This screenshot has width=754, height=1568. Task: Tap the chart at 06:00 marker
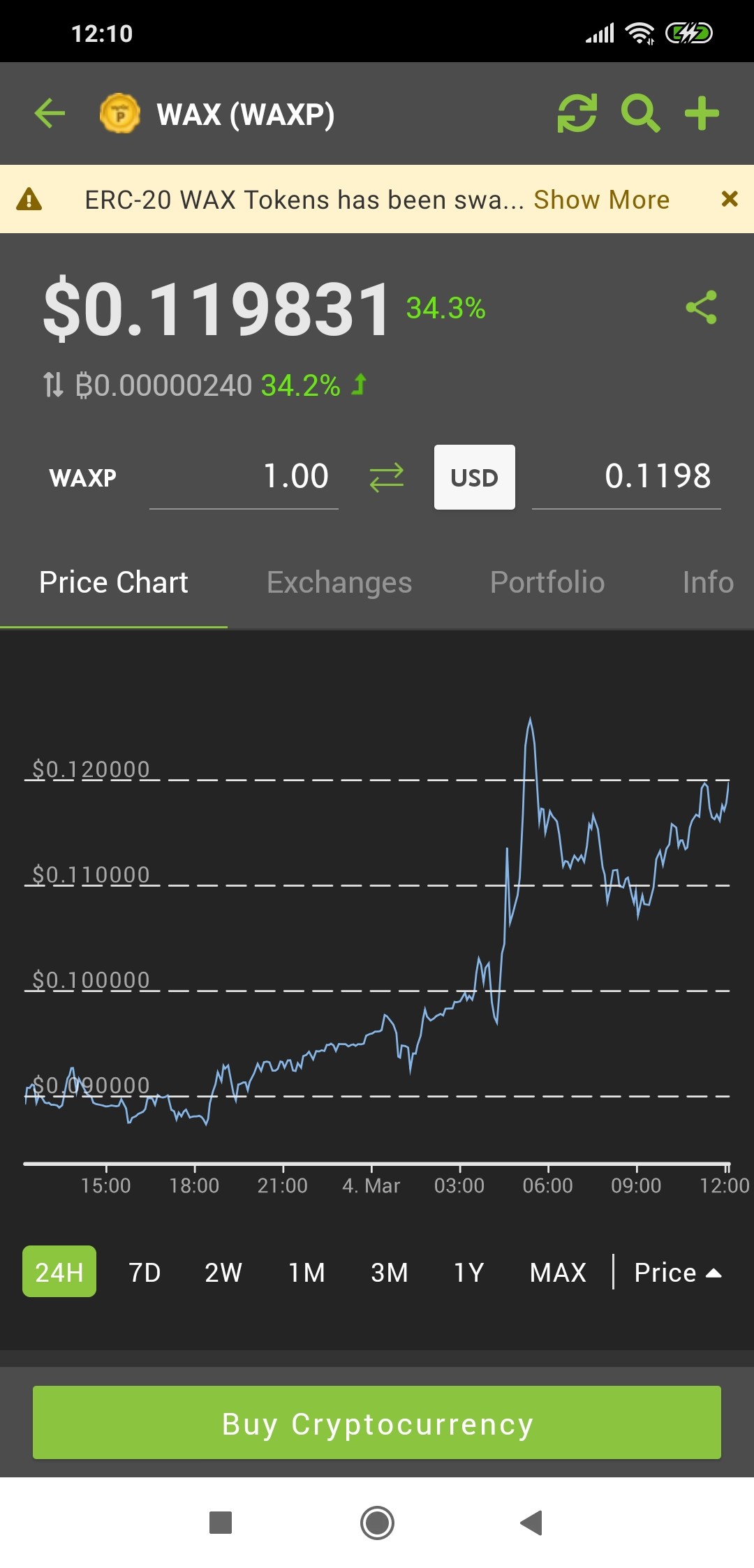[x=548, y=1185]
